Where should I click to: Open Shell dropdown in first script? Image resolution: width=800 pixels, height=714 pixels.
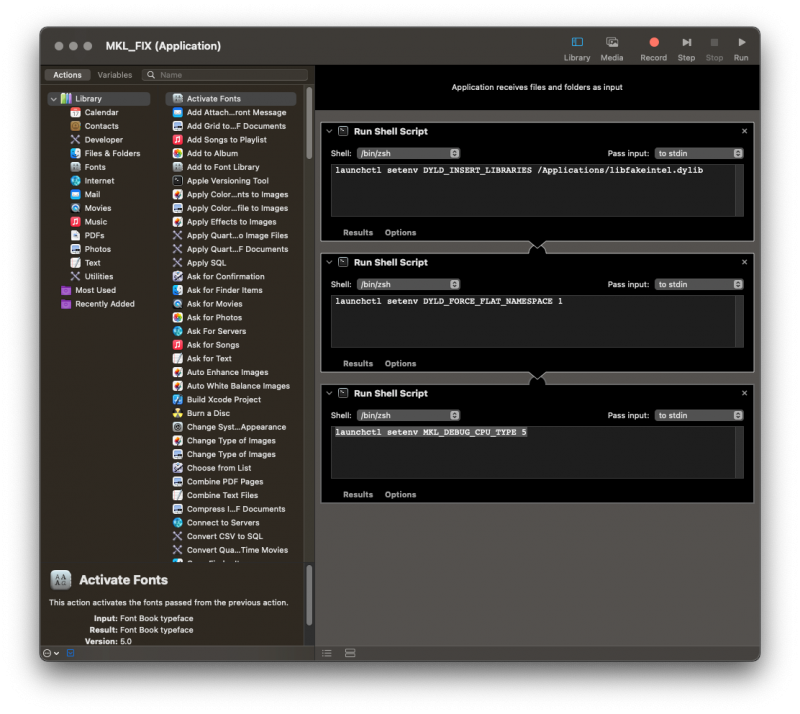tap(408, 154)
